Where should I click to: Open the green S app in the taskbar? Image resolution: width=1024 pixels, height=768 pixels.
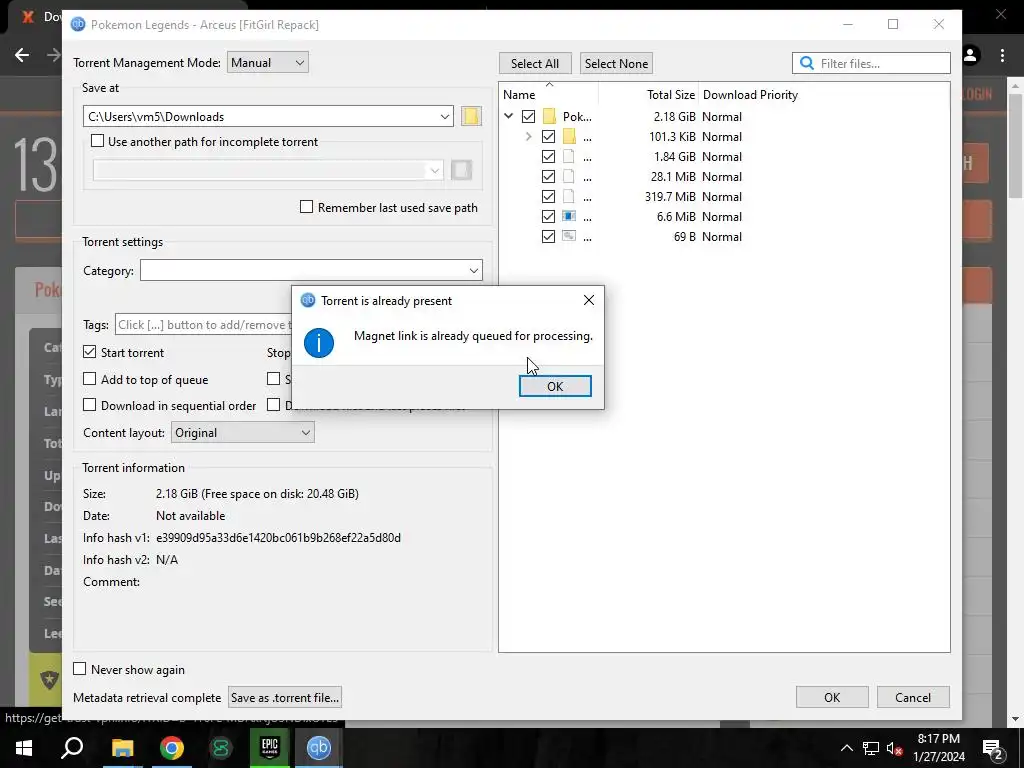coord(221,748)
